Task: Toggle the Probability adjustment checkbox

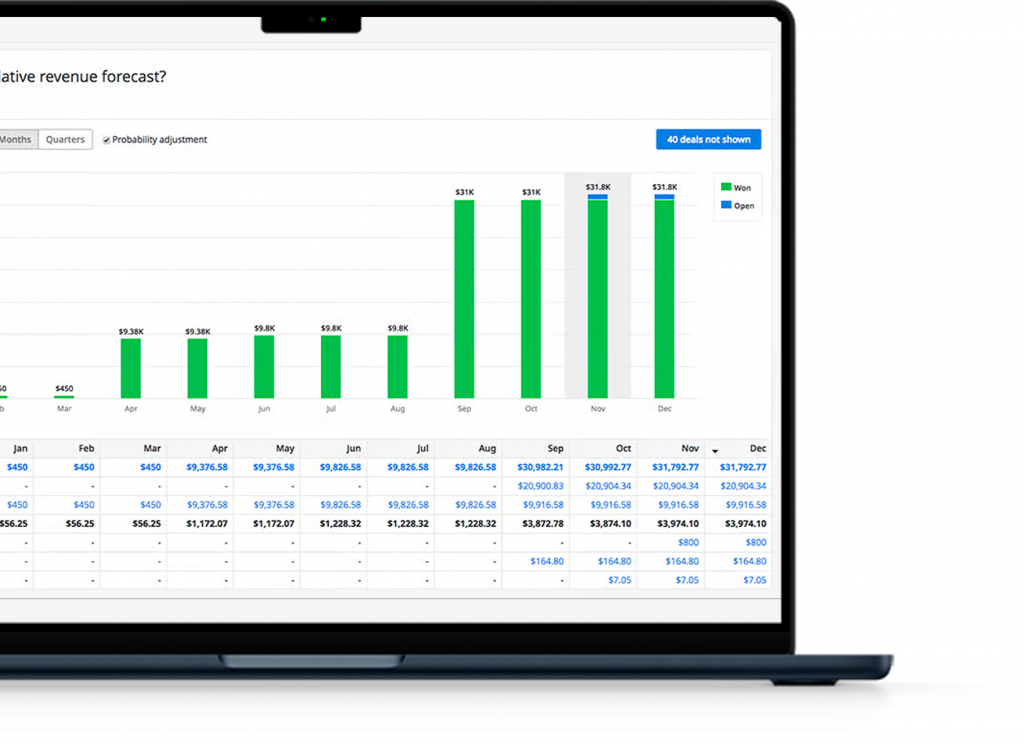Action: coord(107,140)
